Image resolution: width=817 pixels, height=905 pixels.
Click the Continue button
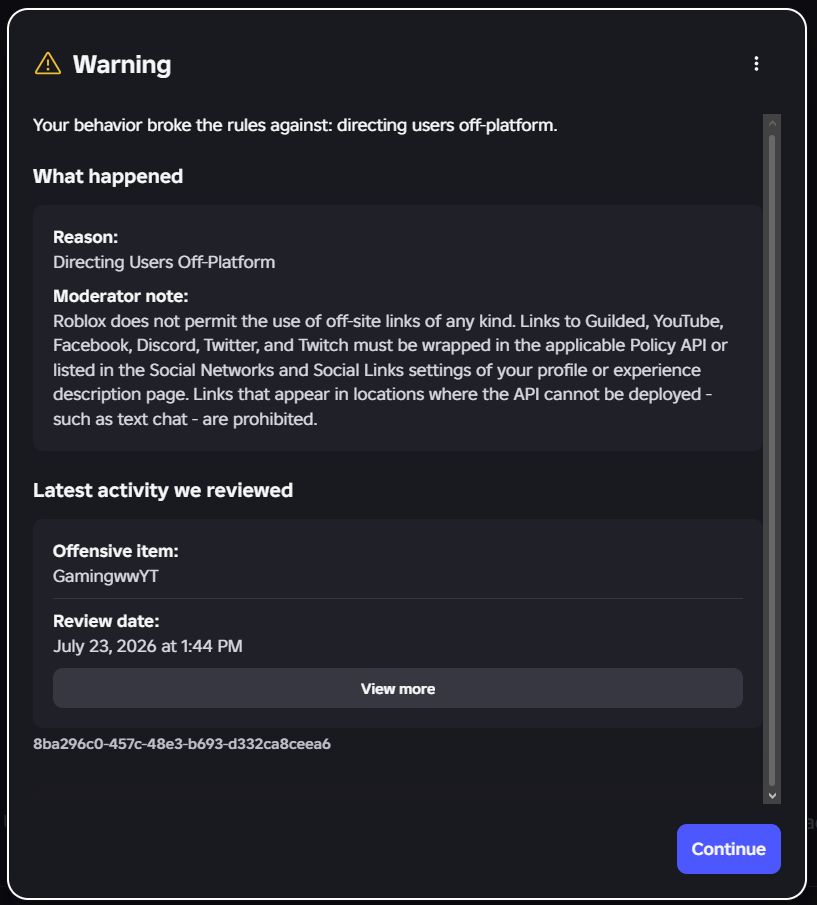[728, 848]
